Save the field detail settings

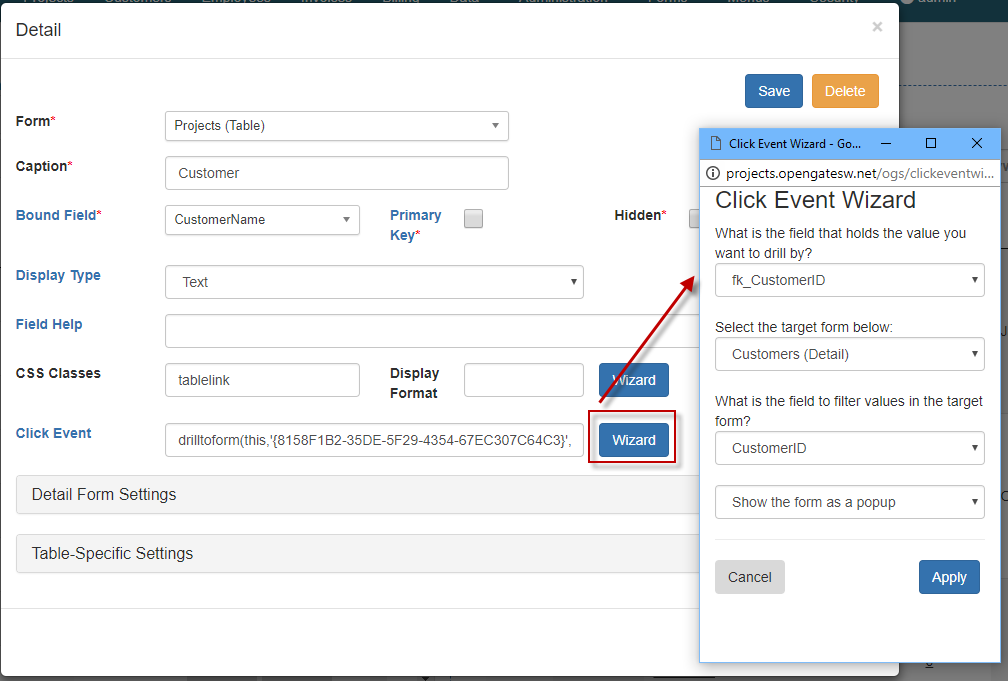click(773, 90)
